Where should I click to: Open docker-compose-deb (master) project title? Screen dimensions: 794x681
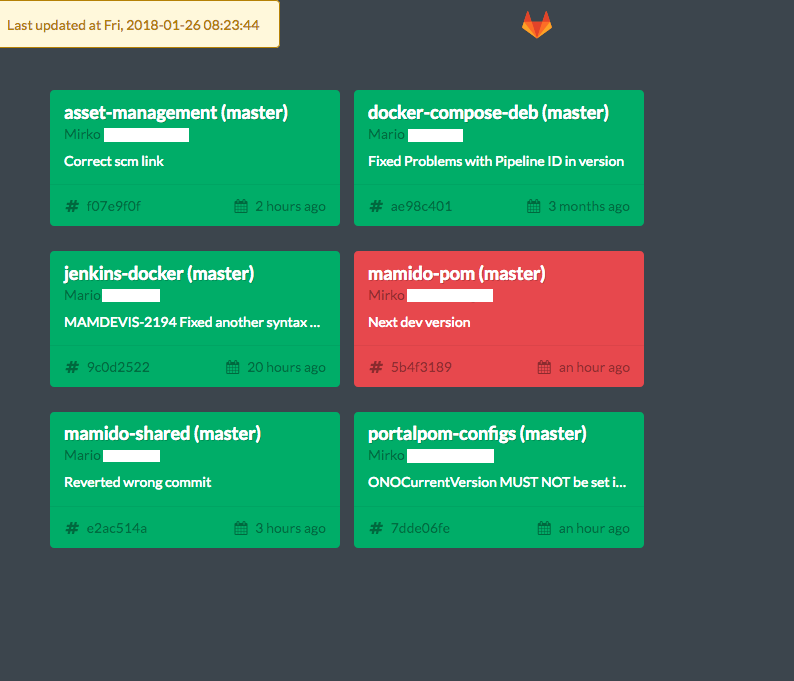tap(488, 112)
